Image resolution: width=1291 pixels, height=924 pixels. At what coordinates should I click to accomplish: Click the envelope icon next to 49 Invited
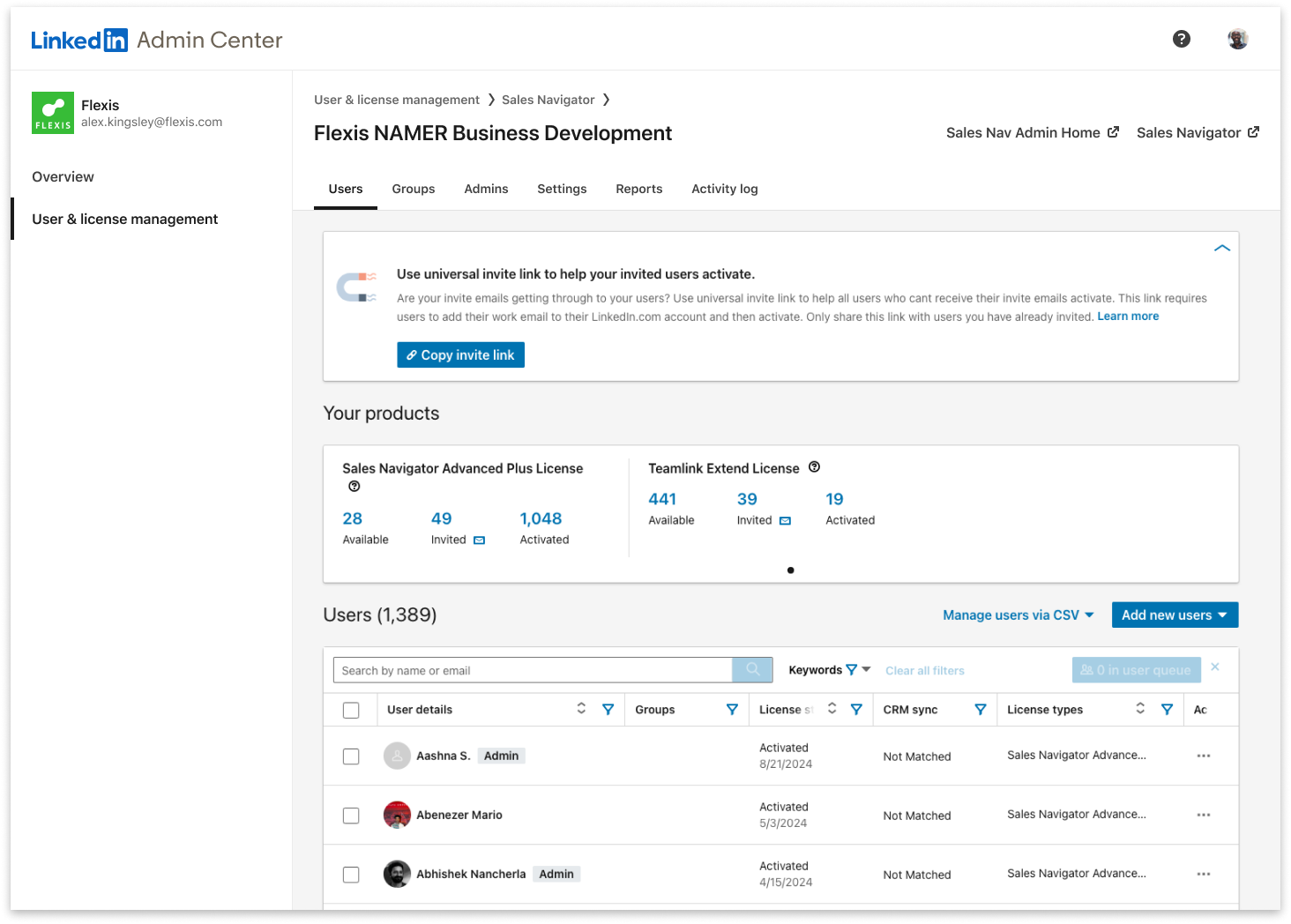480,540
